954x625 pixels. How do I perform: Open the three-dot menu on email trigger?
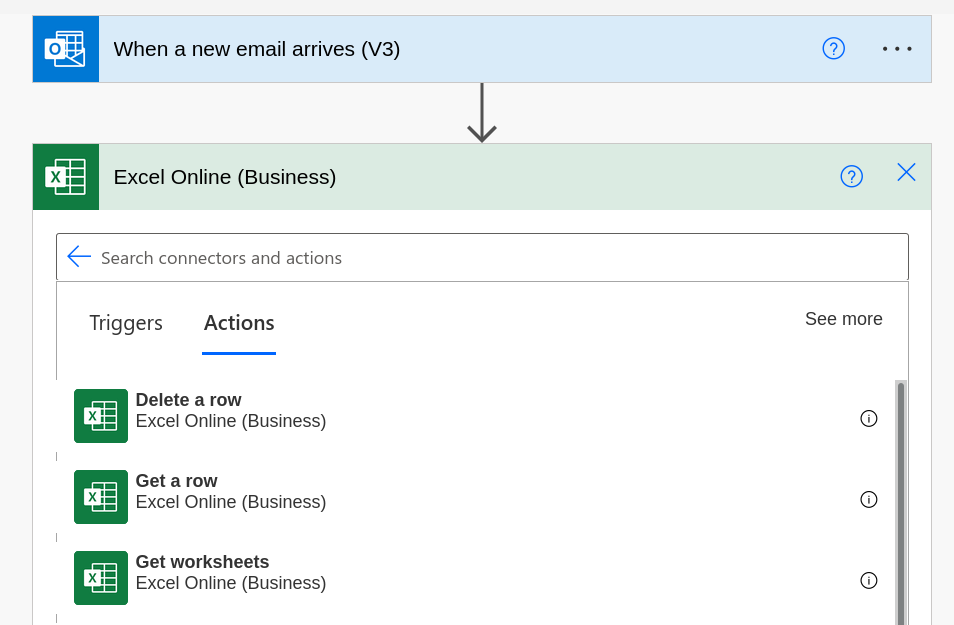pos(897,49)
